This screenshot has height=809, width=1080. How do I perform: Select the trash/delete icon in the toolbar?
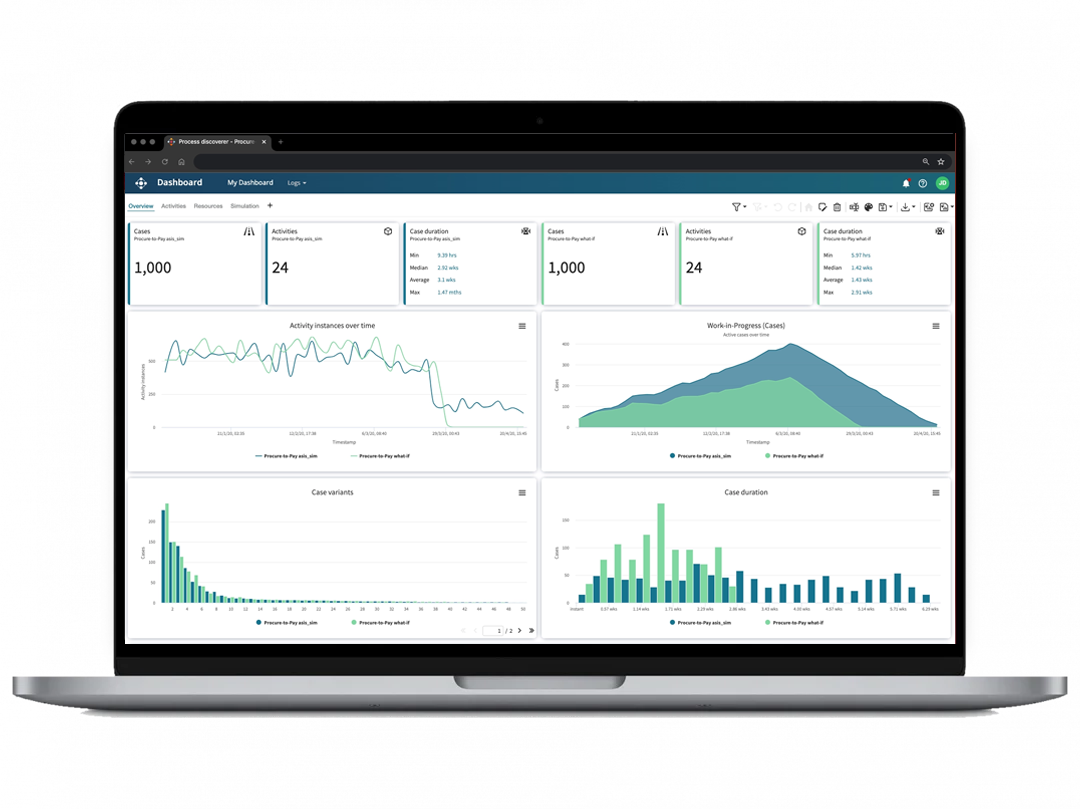coord(838,206)
